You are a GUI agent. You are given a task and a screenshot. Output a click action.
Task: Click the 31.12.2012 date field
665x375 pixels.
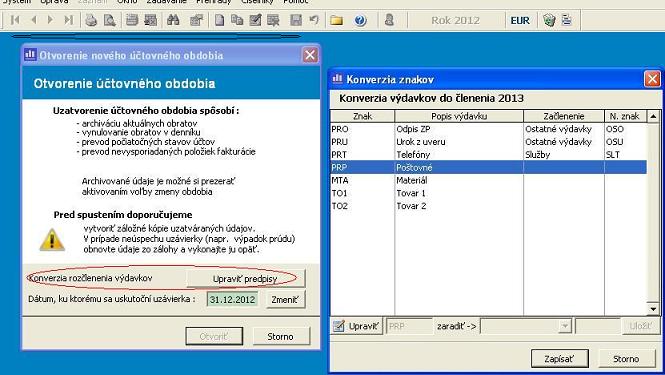tap(232, 299)
